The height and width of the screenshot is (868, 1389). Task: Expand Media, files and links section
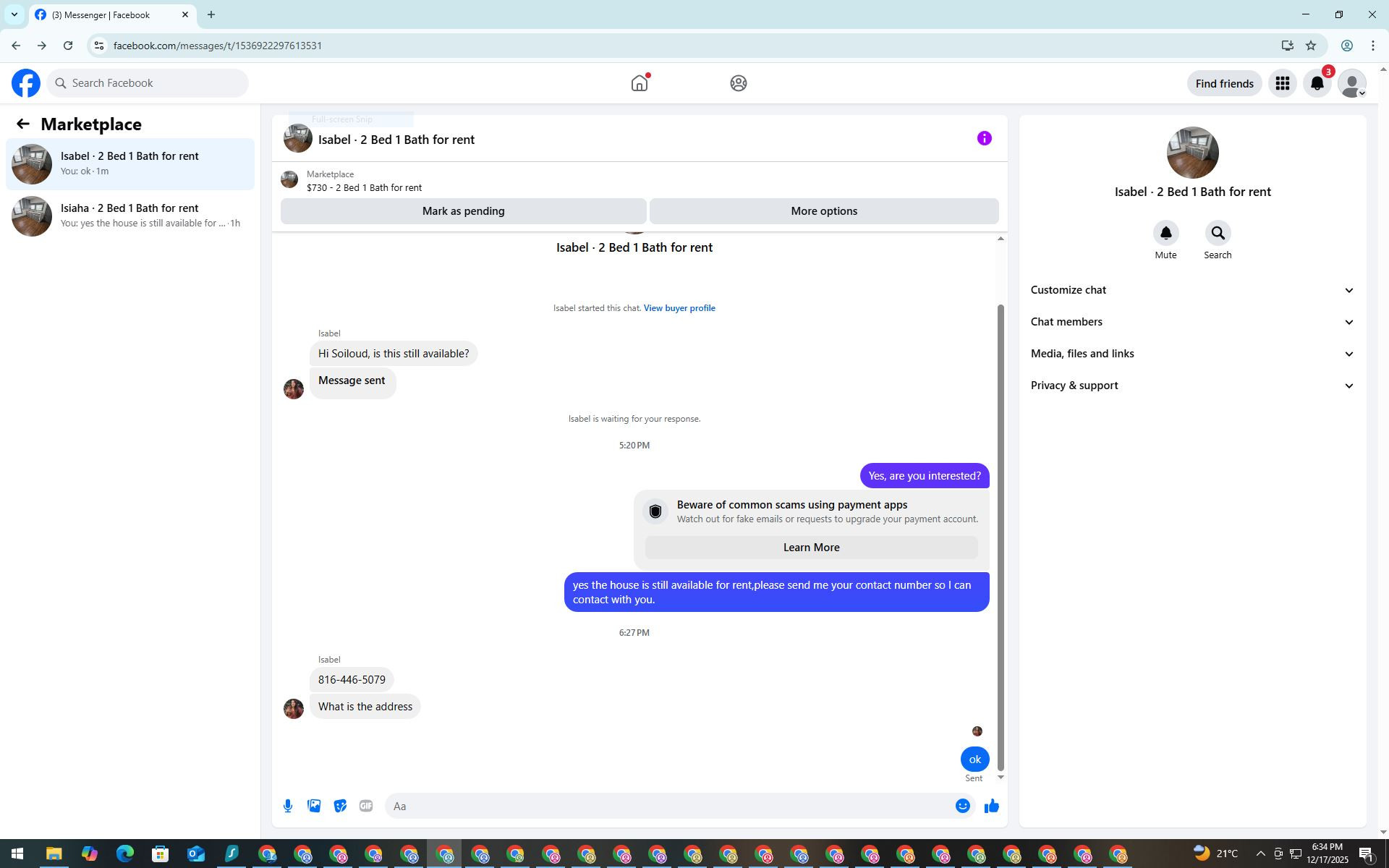1192,354
